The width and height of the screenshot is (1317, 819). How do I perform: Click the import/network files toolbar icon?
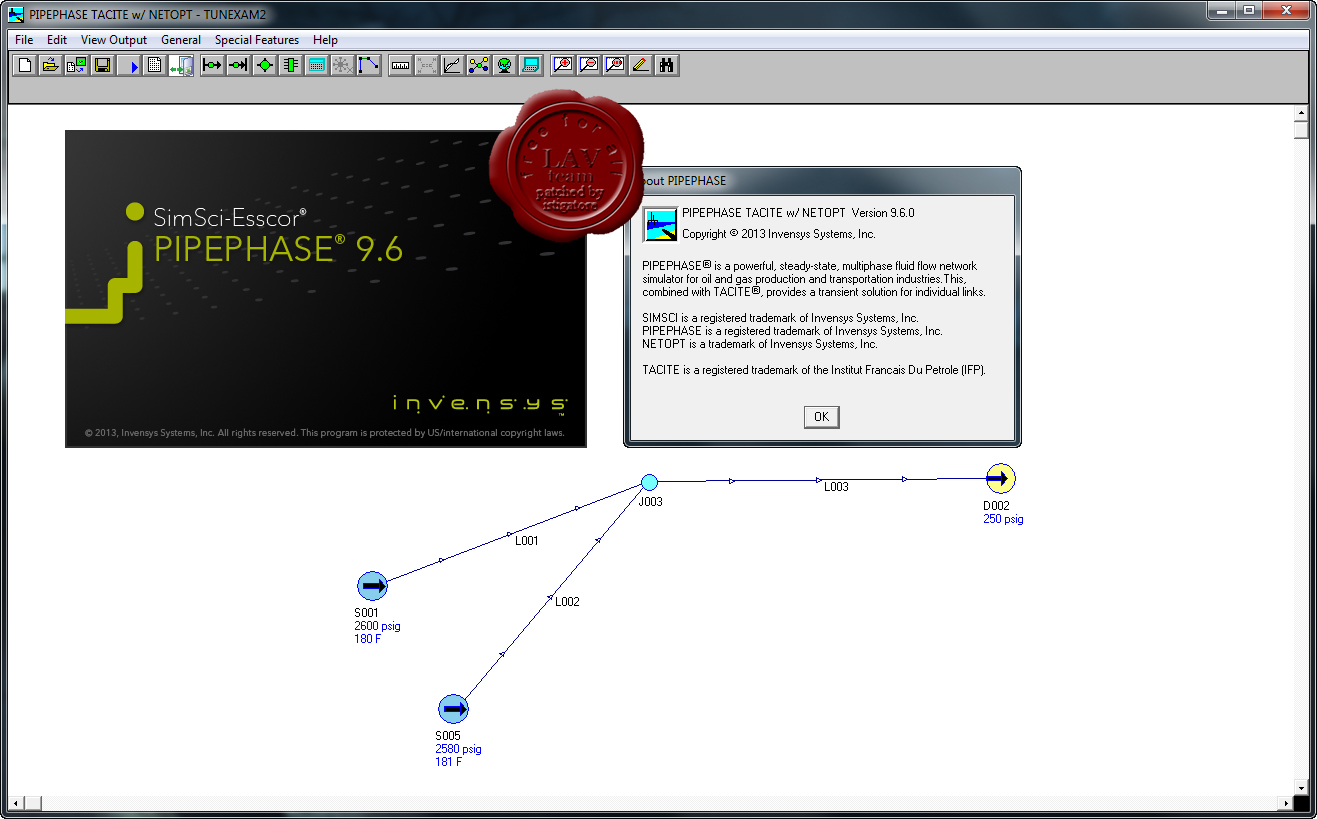click(x=76, y=65)
